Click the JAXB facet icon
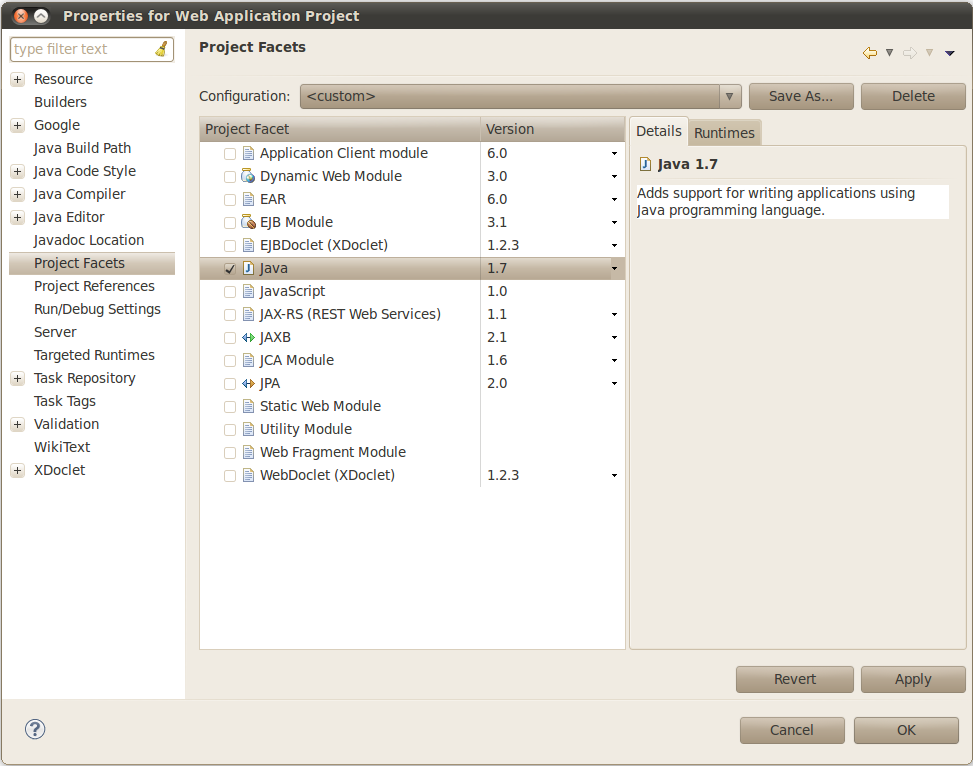The image size is (973, 766). point(248,337)
